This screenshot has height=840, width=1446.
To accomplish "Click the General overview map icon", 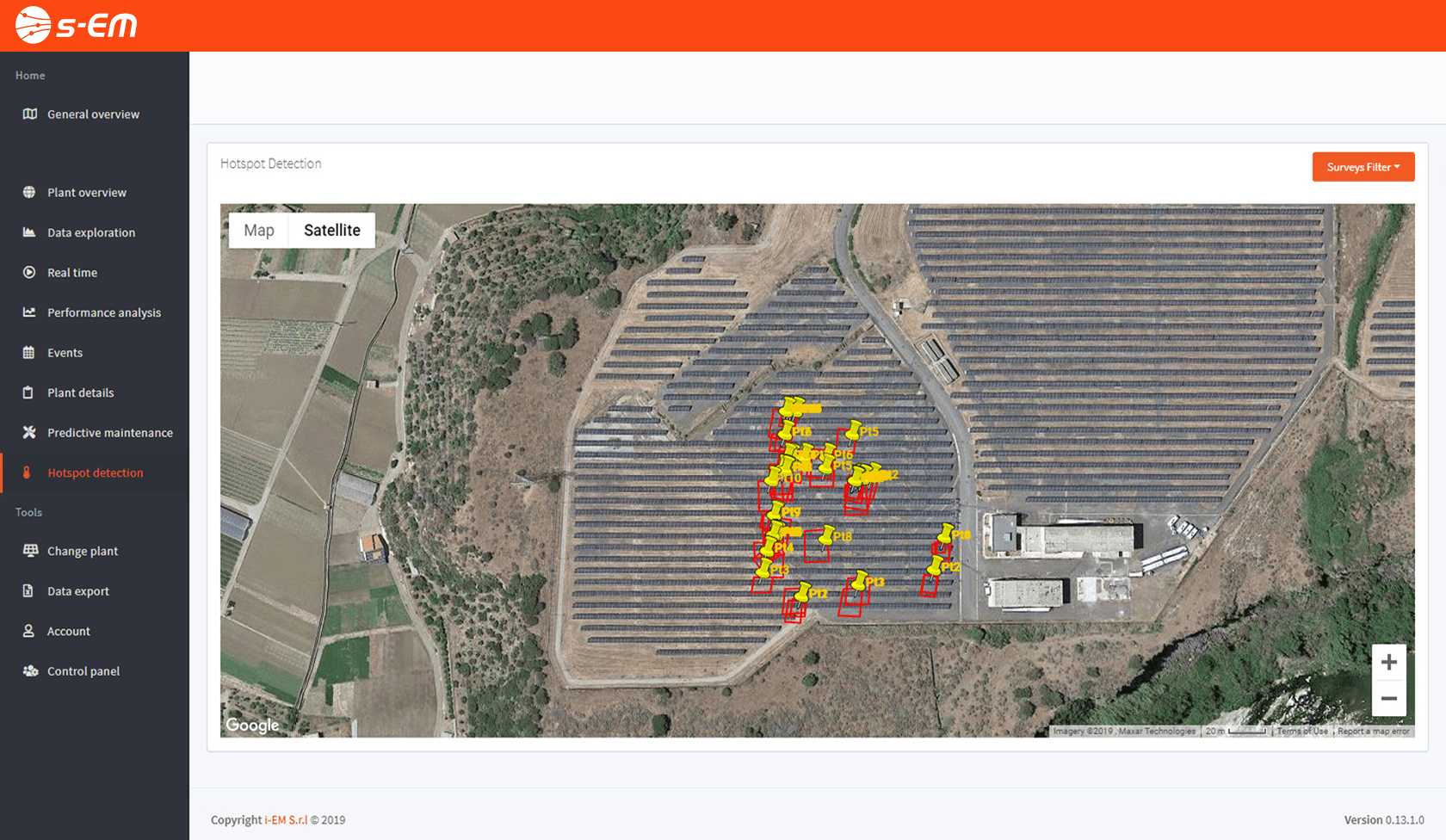I will pos(30,114).
